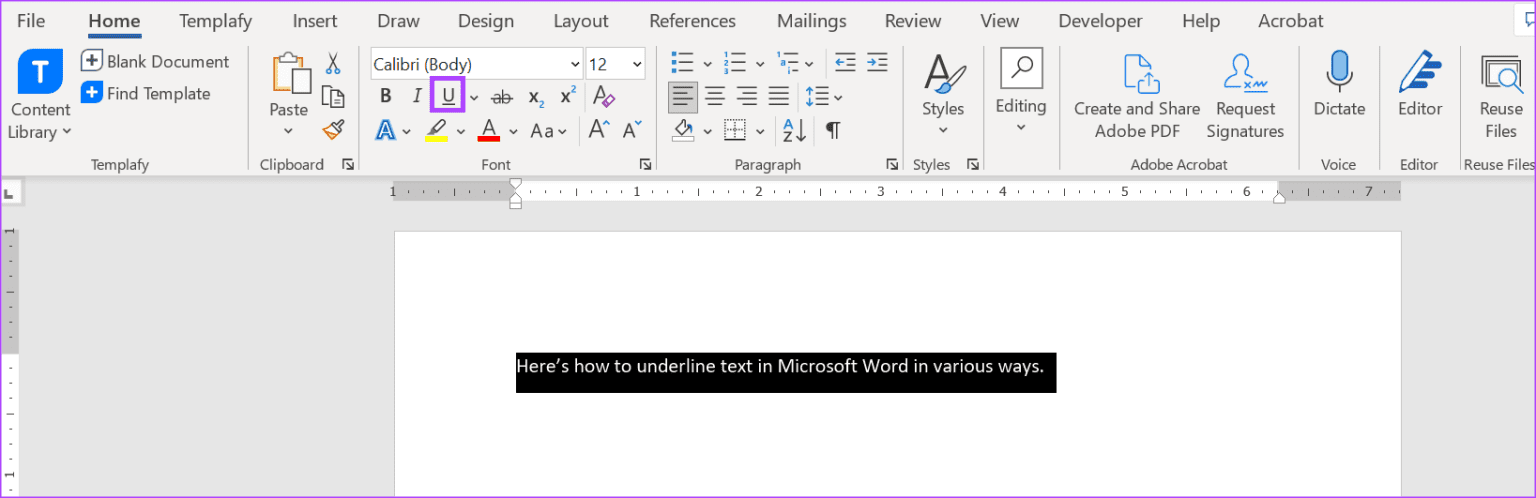This screenshot has height=498, width=1536.
Task: Toggle Strikethrough formatting
Action: [x=503, y=97]
